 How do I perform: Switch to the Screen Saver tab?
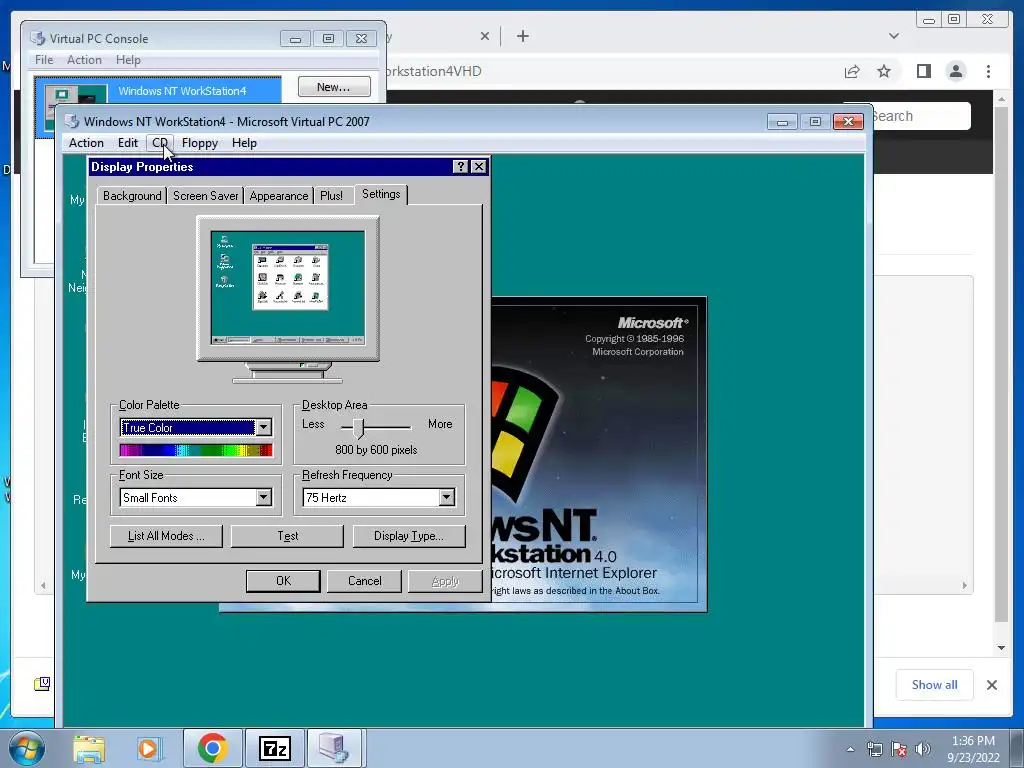coord(205,196)
